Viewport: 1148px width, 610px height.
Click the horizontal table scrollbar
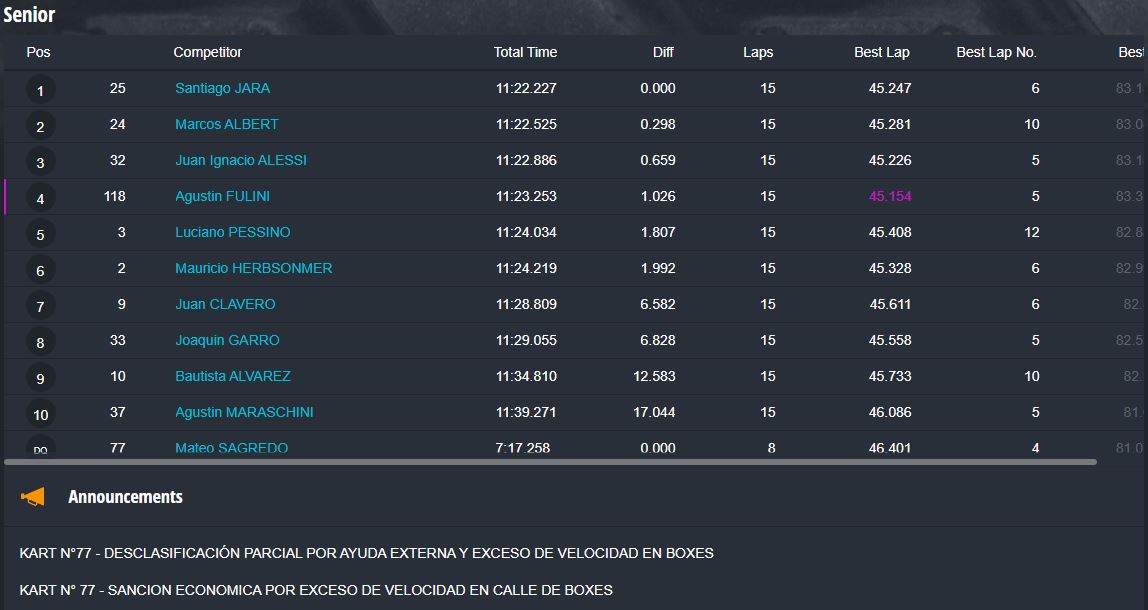tap(550, 462)
